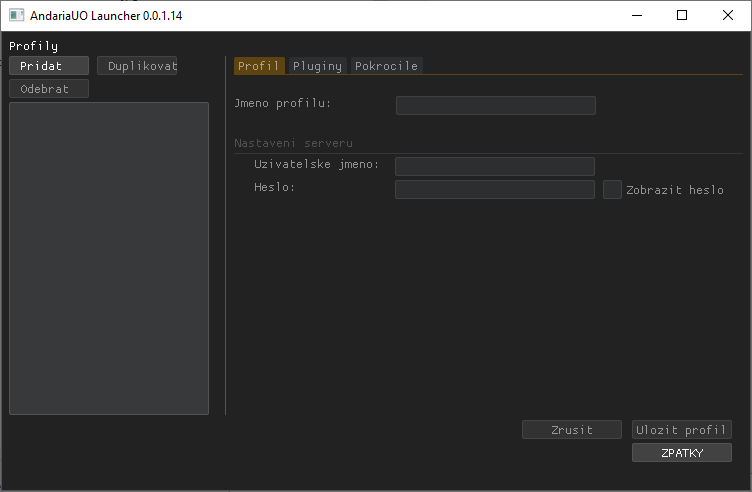Click inside the empty profiles list box
Viewport: 752px width, 492px height.
pos(109,258)
